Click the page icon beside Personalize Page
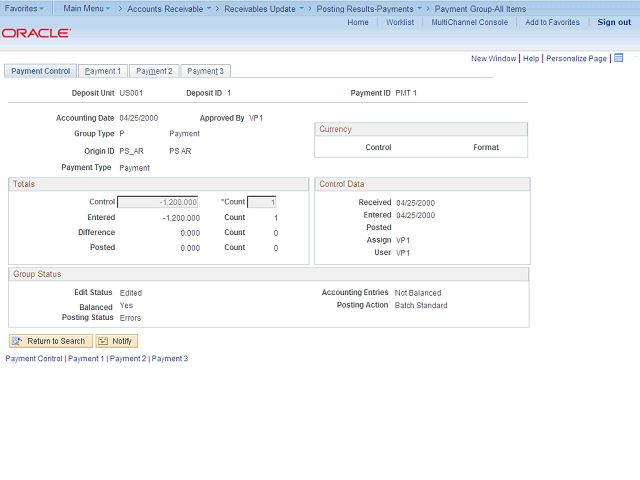The height and width of the screenshot is (480, 640). click(x=619, y=58)
